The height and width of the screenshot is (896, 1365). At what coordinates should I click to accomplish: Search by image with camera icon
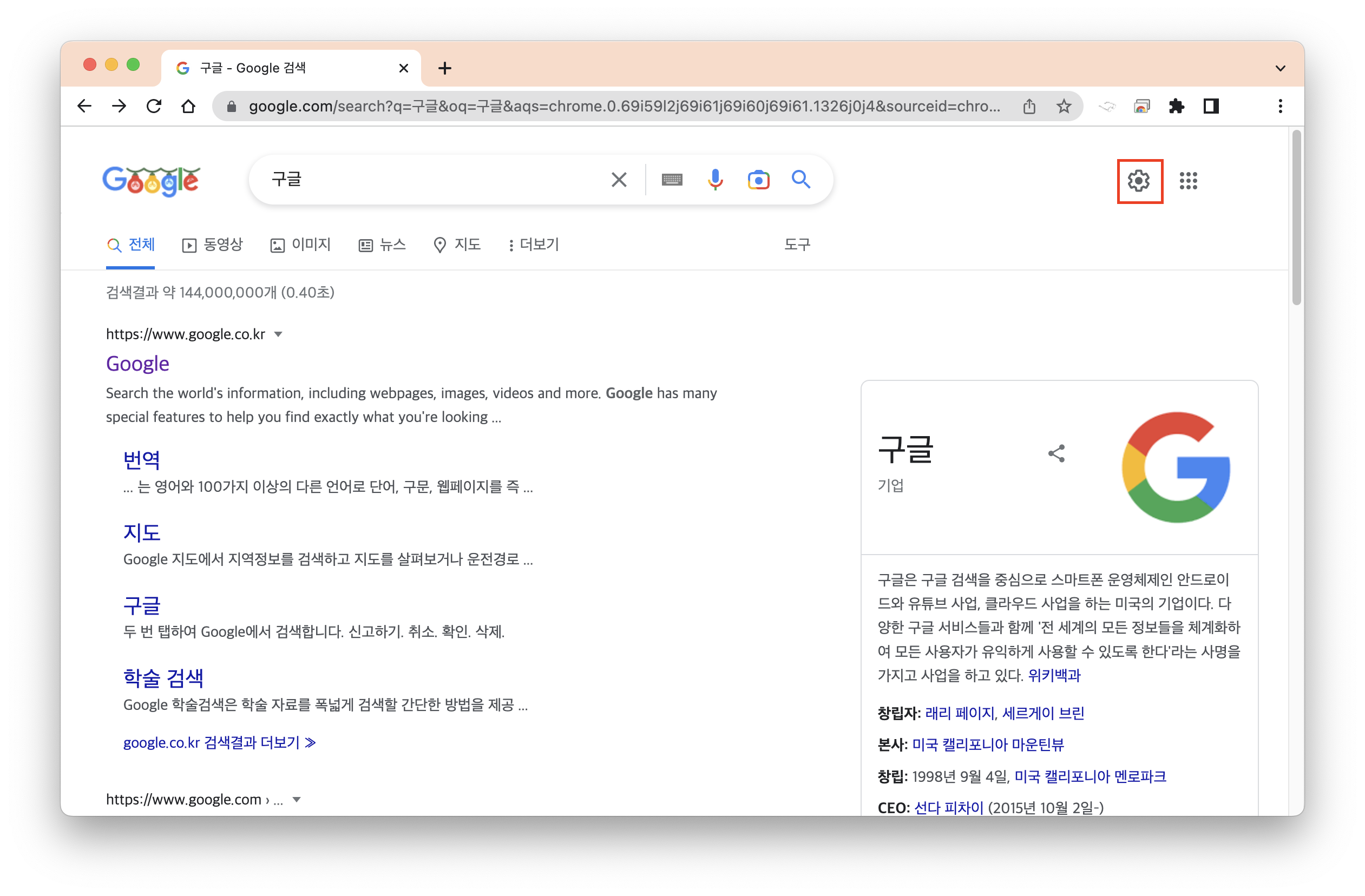pyautogui.click(x=758, y=180)
